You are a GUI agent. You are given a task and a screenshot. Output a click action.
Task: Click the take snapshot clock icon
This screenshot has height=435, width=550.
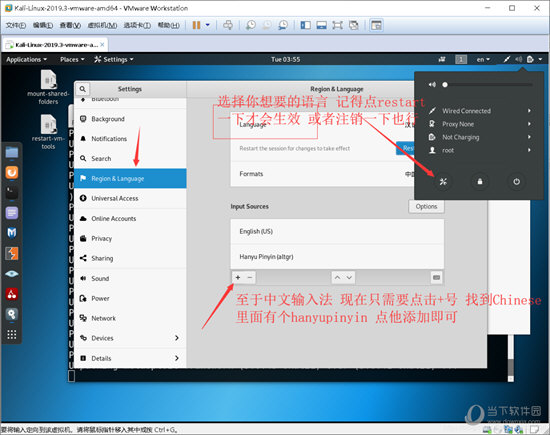[251, 25]
